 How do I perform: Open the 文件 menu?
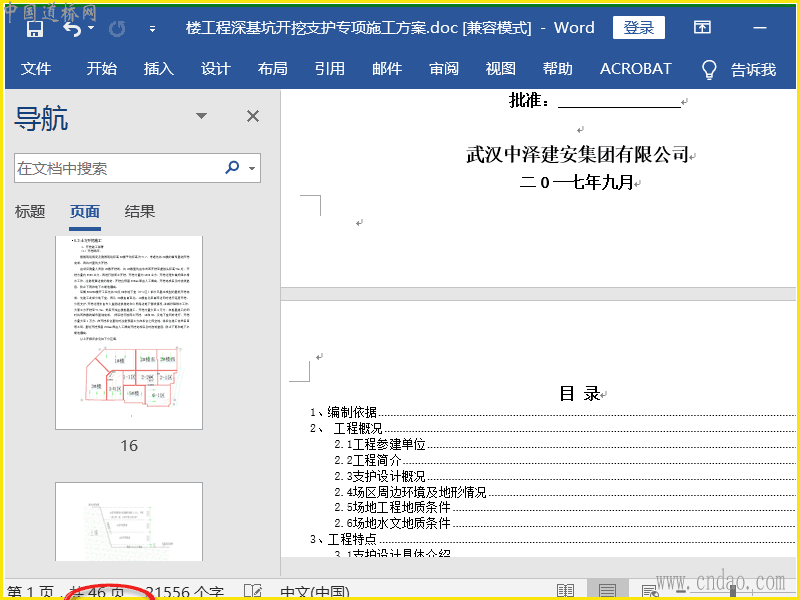tap(36, 68)
